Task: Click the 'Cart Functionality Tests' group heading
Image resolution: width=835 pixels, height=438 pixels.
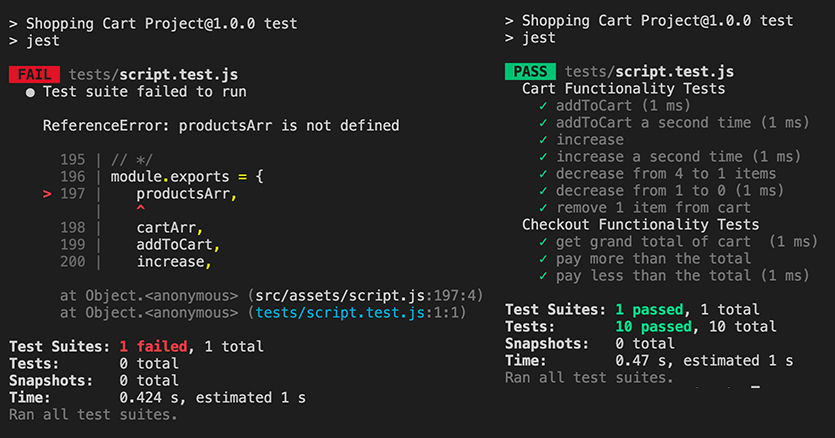Action: point(623,88)
